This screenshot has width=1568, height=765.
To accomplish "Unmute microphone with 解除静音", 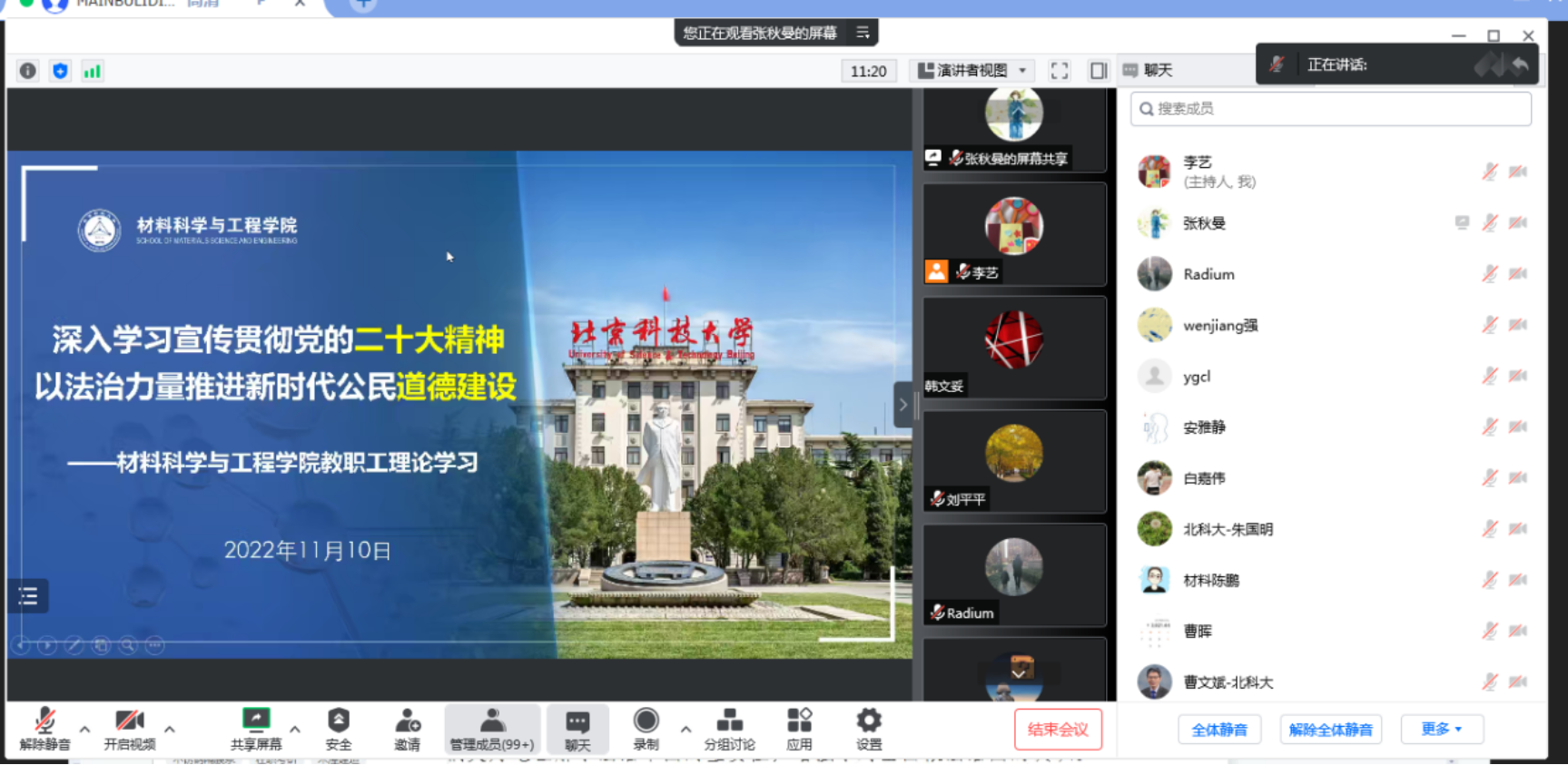I will pos(44,730).
